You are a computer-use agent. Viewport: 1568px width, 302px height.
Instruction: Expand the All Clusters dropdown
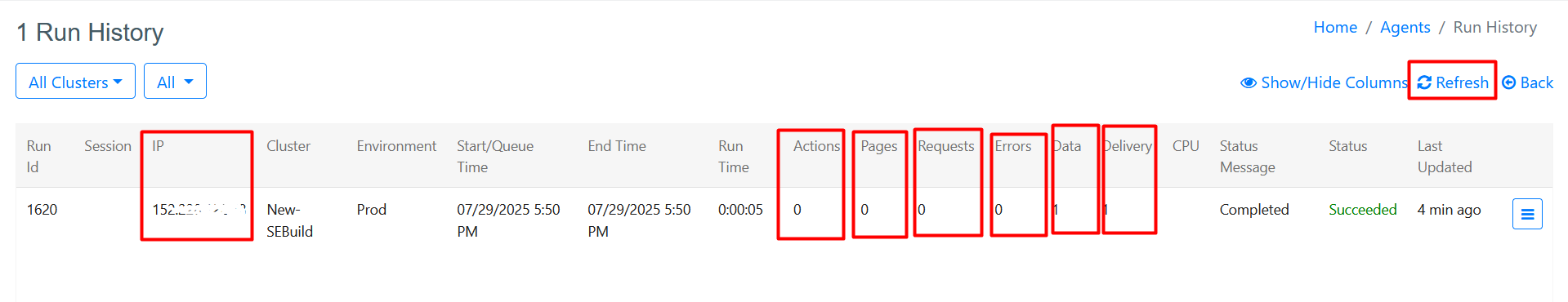pyautogui.click(x=75, y=82)
